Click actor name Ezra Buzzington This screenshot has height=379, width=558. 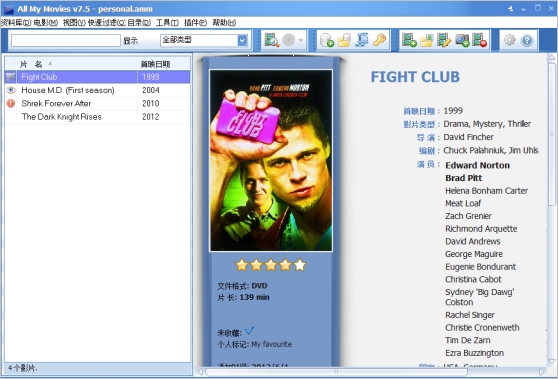[x=474, y=353]
